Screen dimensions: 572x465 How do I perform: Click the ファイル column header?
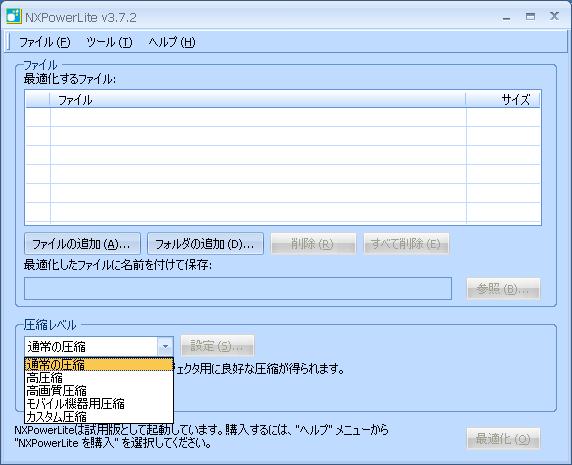click(x=258, y=100)
